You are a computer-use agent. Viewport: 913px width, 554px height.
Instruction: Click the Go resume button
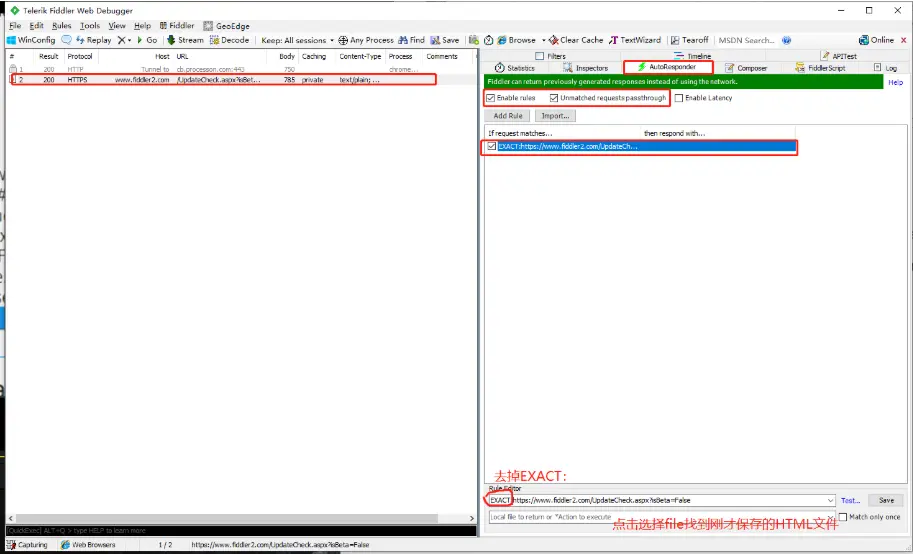pyautogui.click(x=147, y=40)
